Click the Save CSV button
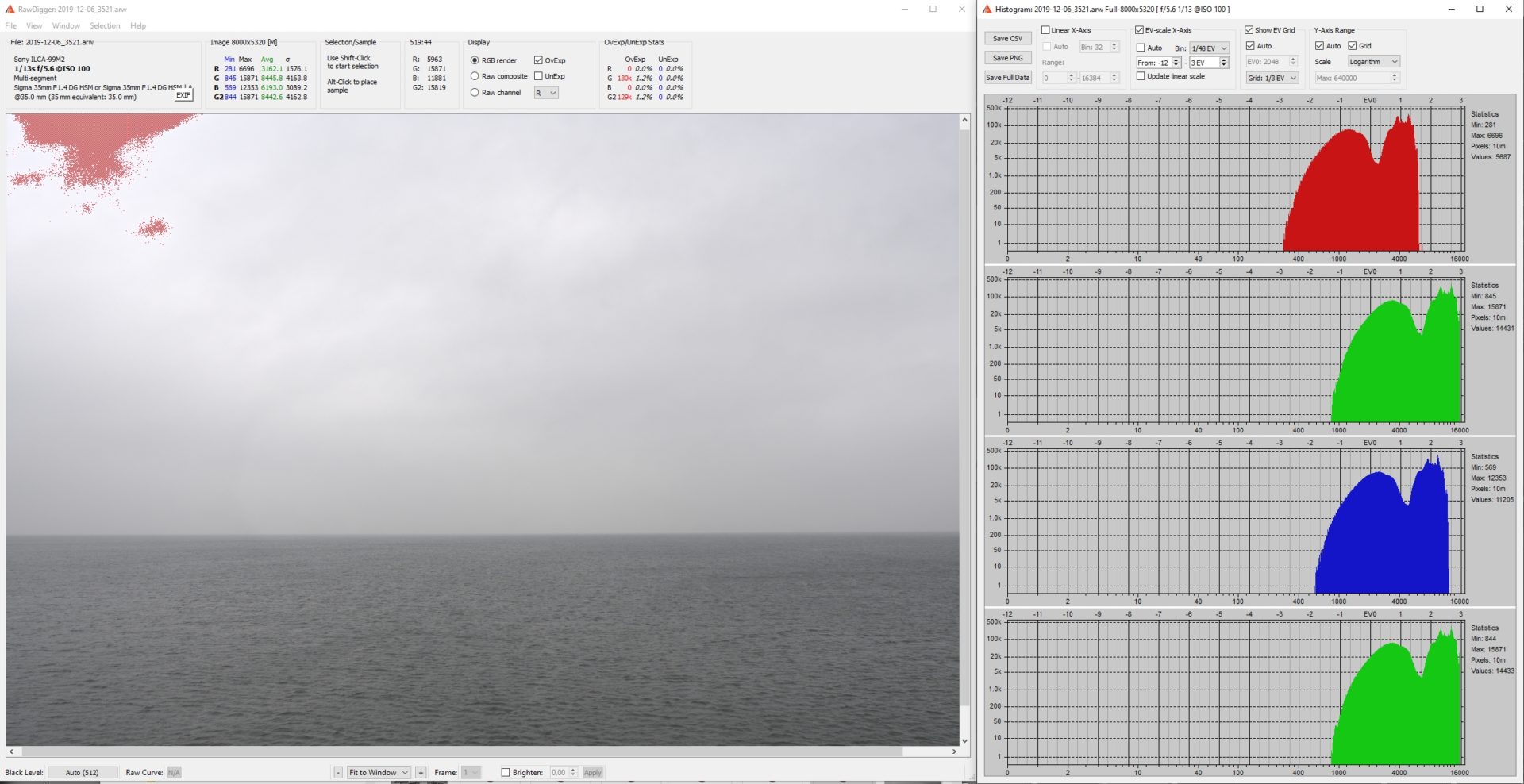The width and height of the screenshot is (1524, 784). [1007, 38]
